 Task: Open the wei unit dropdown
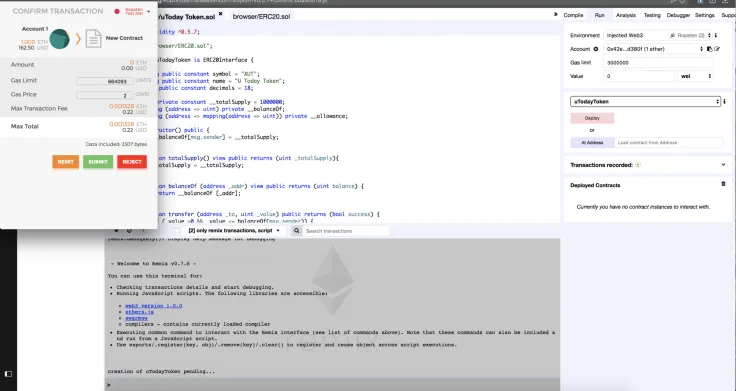click(x=695, y=76)
